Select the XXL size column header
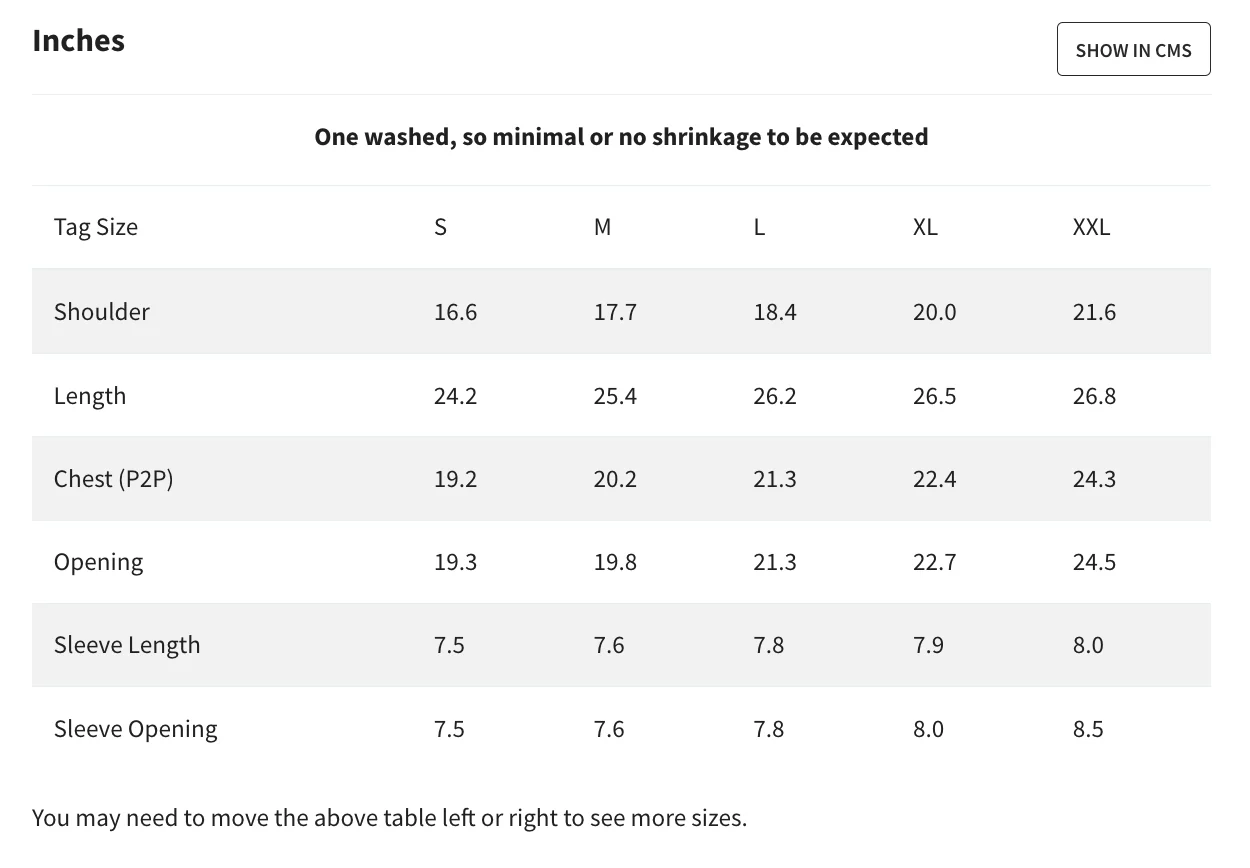1250x868 pixels. 1091,227
